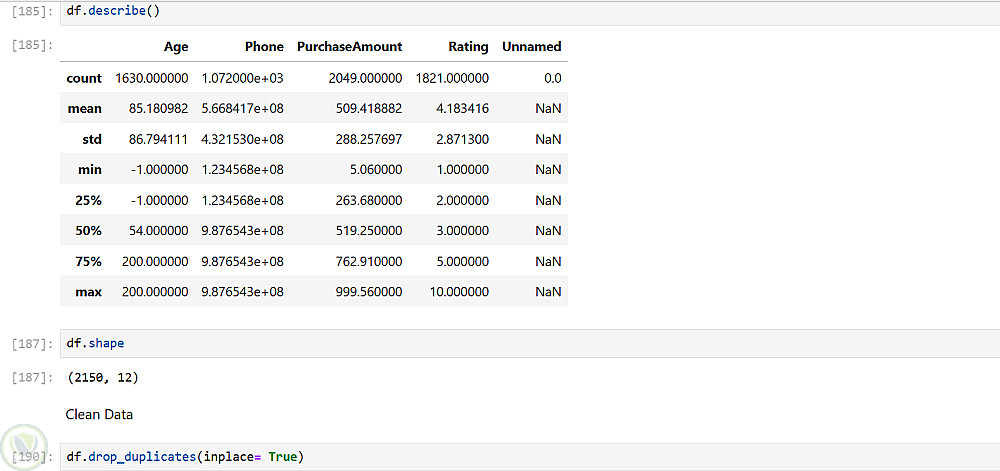Click Rating max value 10.000000
Viewport: 1000px width, 471px height.
pyautogui.click(x=459, y=293)
